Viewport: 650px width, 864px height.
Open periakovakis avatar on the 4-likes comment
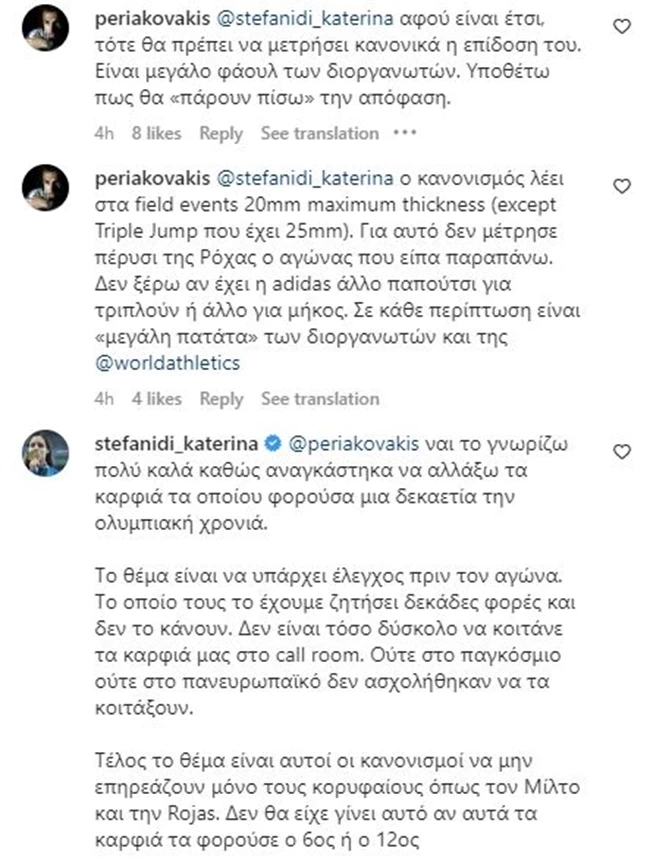pyautogui.click(x=45, y=188)
